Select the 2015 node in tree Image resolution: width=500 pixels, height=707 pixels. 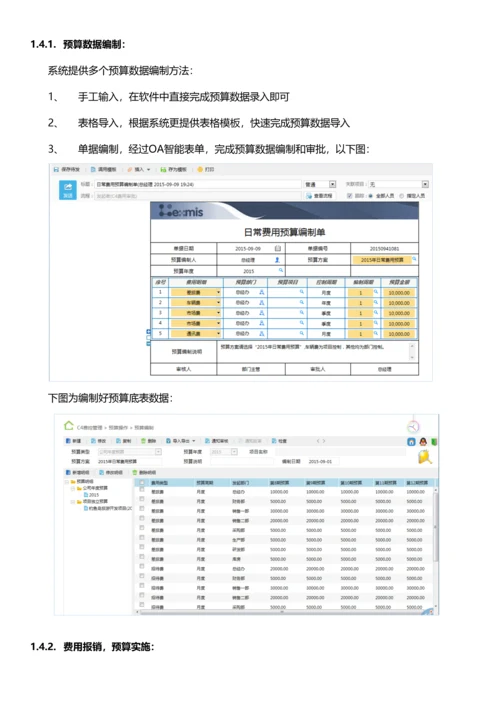point(94,495)
